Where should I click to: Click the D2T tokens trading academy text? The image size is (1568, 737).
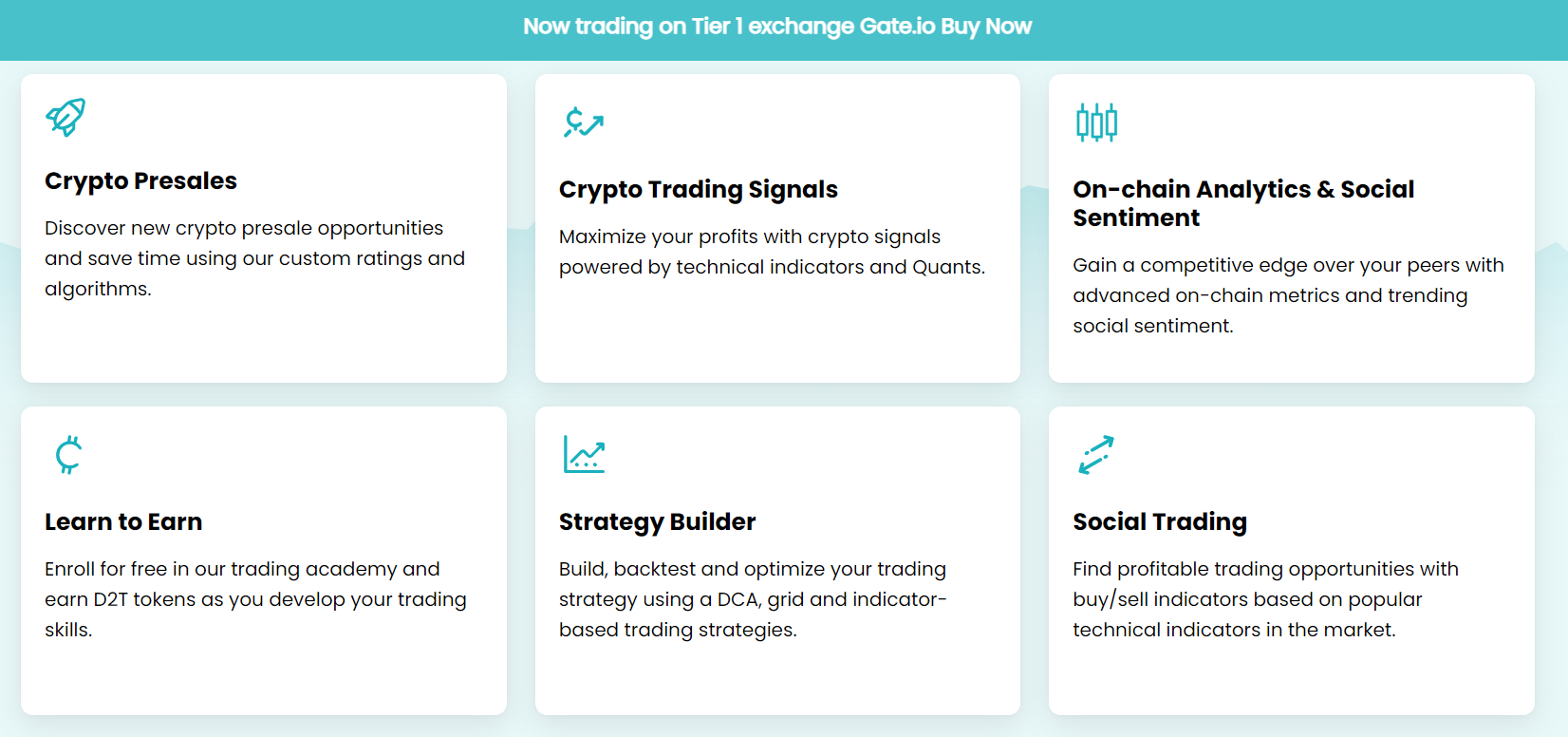255,599
